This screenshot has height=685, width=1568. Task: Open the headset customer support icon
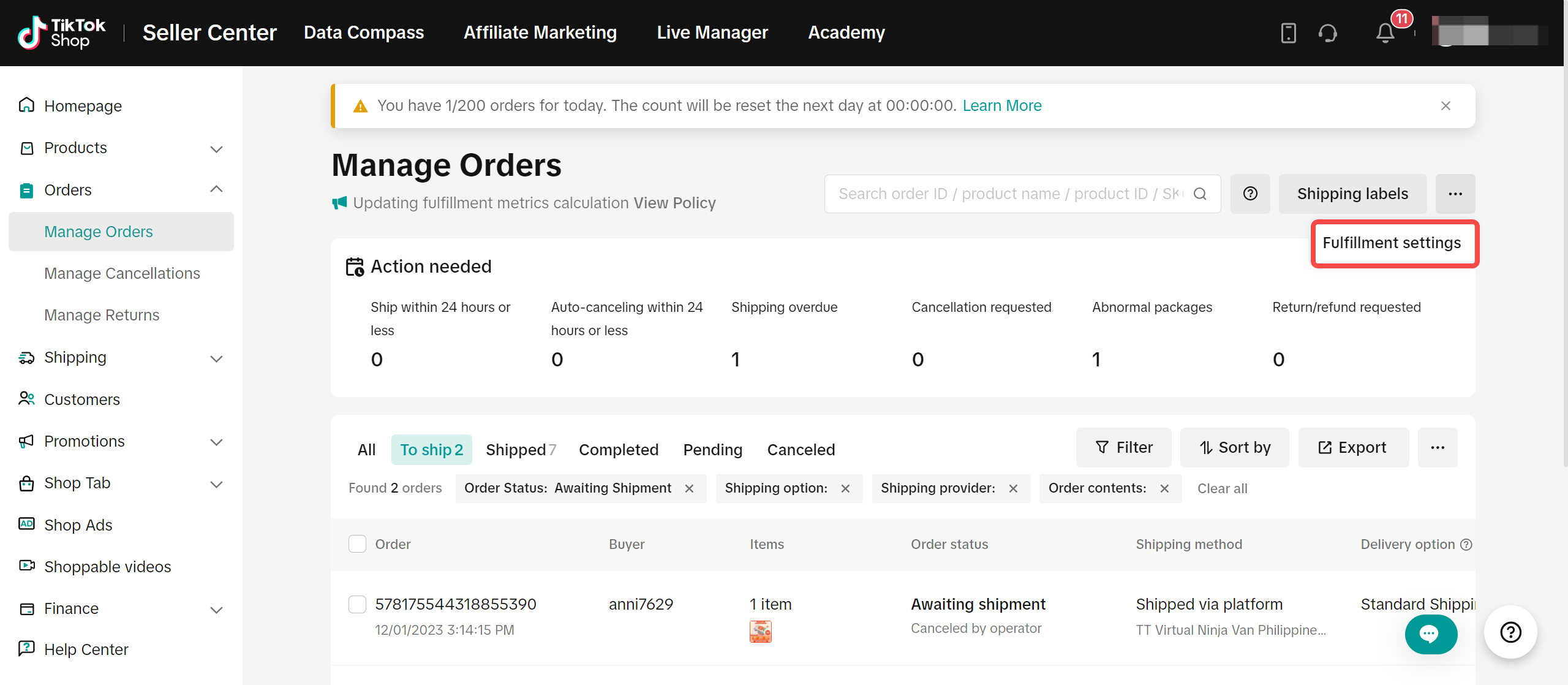(x=1328, y=33)
